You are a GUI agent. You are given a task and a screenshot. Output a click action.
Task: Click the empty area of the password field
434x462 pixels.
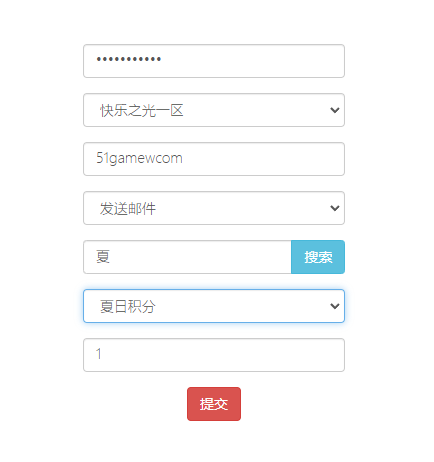click(x=253, y=61)
